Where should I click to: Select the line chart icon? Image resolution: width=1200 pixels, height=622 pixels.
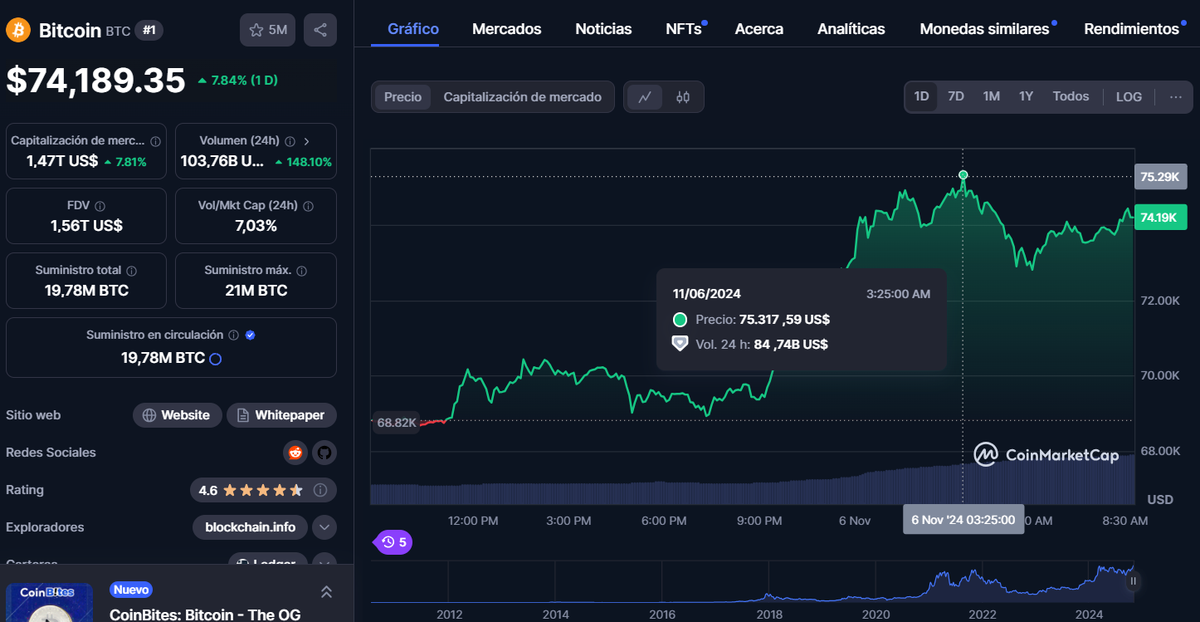point(645,96)
